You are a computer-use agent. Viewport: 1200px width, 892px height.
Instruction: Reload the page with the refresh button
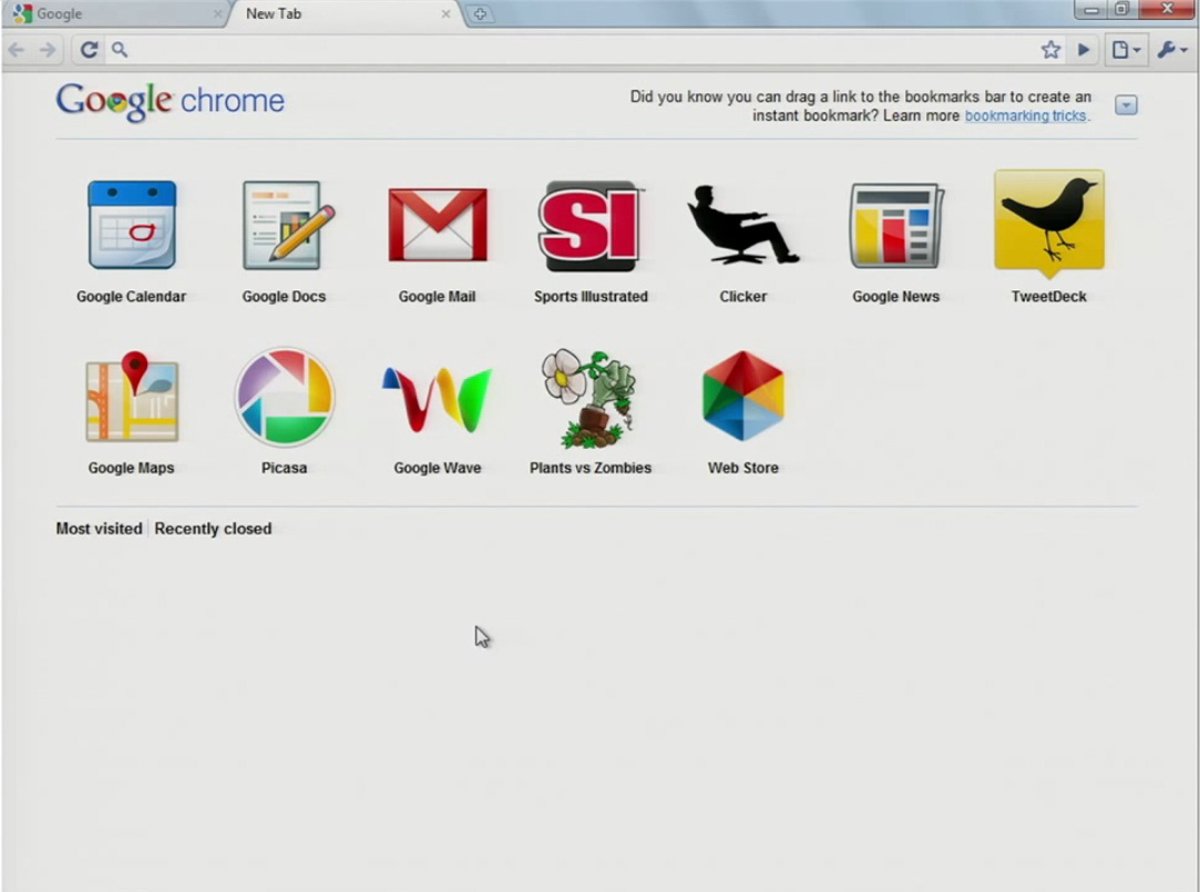coord(89,50)
